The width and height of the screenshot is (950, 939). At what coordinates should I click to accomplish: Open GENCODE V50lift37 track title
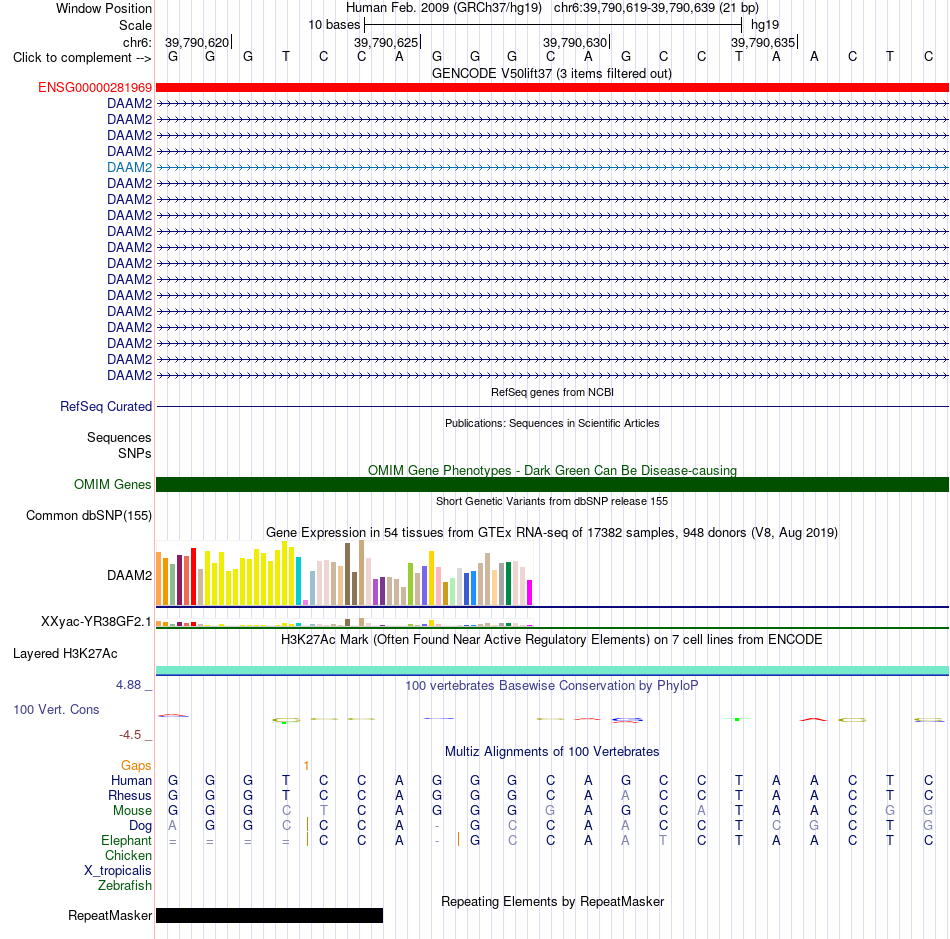pos(551,74)
